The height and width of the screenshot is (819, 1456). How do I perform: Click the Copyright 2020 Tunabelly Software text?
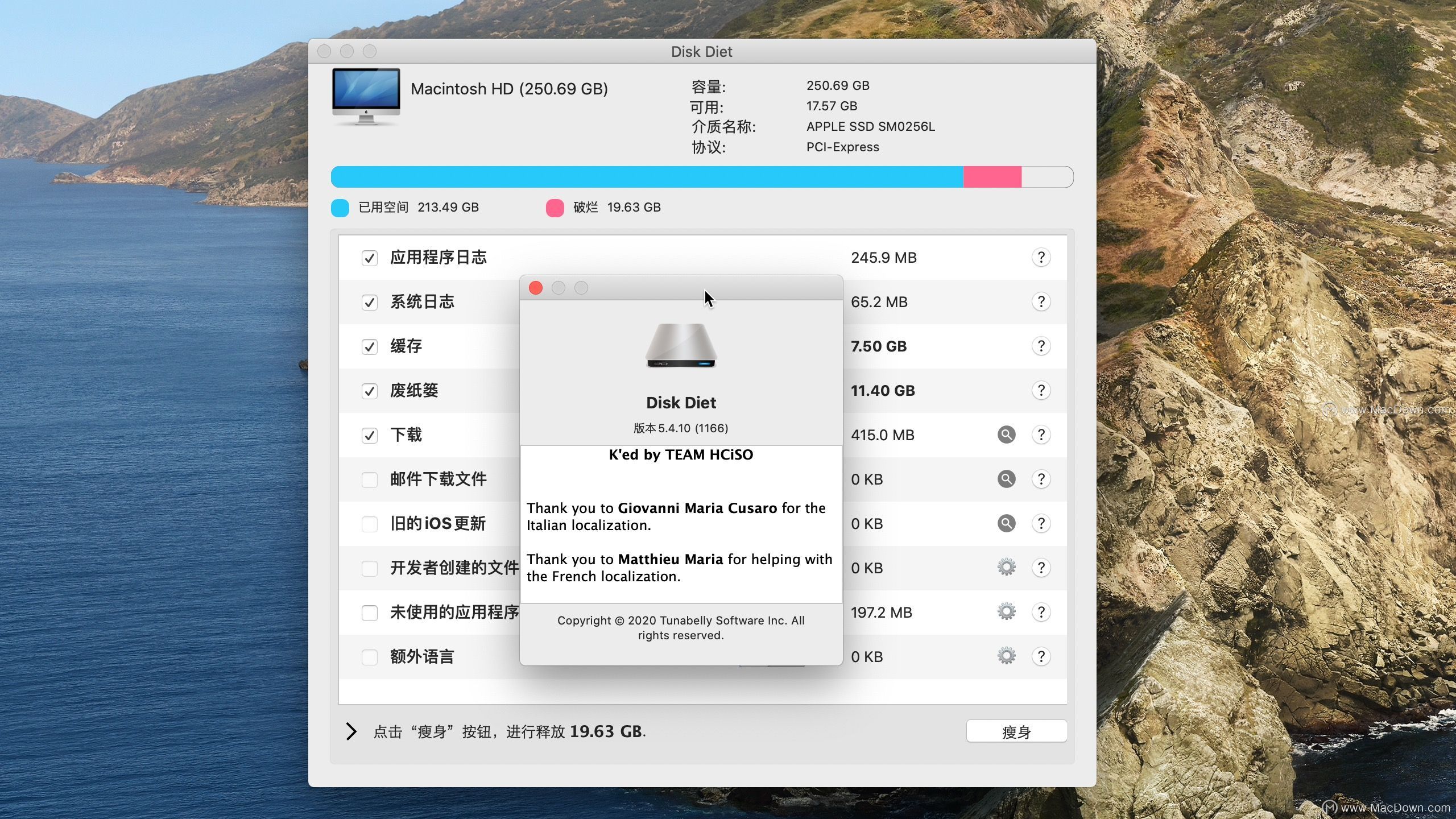pos(681,628)
